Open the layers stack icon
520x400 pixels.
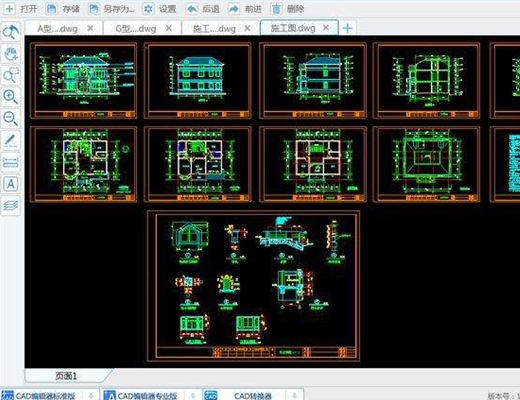pos(11,205)
